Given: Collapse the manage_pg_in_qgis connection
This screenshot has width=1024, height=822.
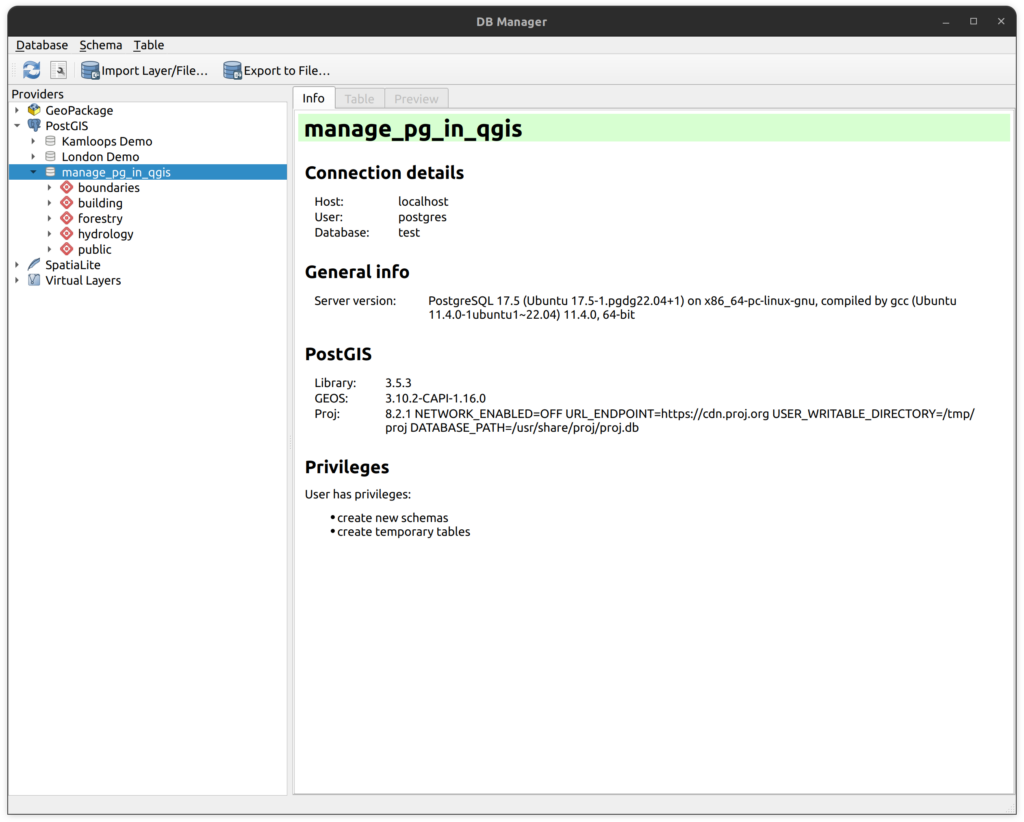Looking at the screenshot, I should pos(33,172).
